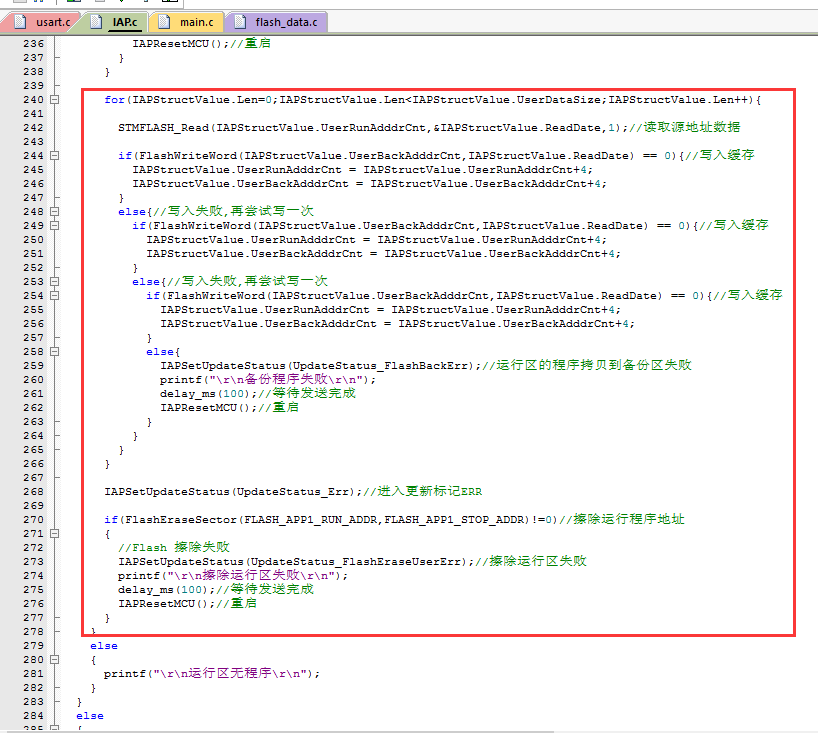The height and width of the screenshot is (733, 818).
Task: Collapse the else block at line 248
Action: click(x=54, y=211)
